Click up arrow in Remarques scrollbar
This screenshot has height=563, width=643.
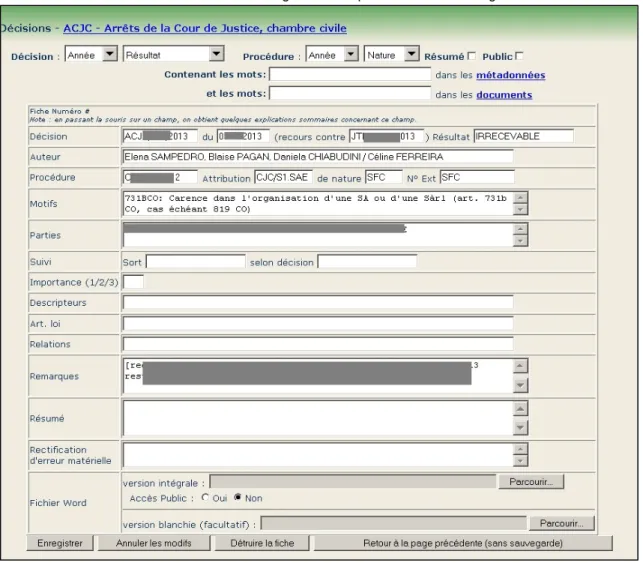tap(520, 365)
